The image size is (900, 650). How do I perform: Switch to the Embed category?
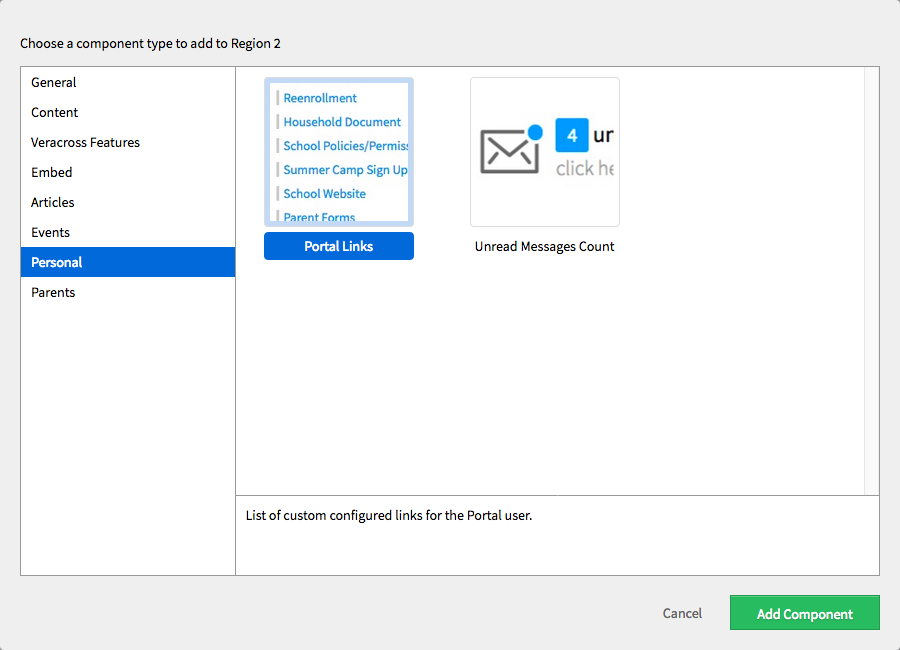(x=52, y=172)
